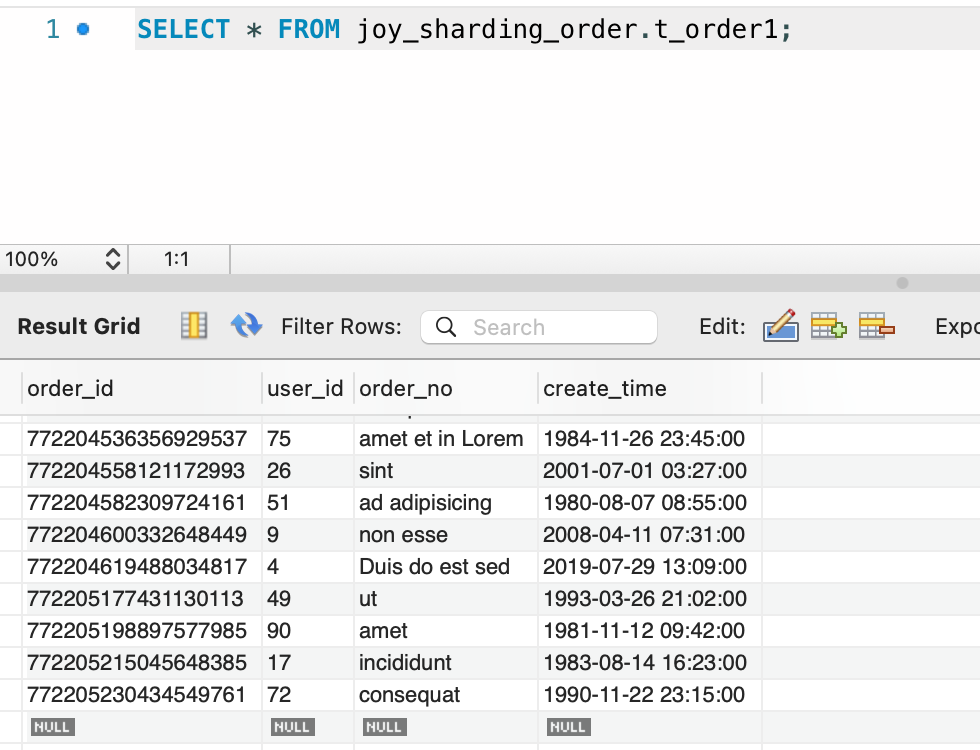Click the Export label near Edit controls
This screenshot has height=750, width=980.
[956, 326]
